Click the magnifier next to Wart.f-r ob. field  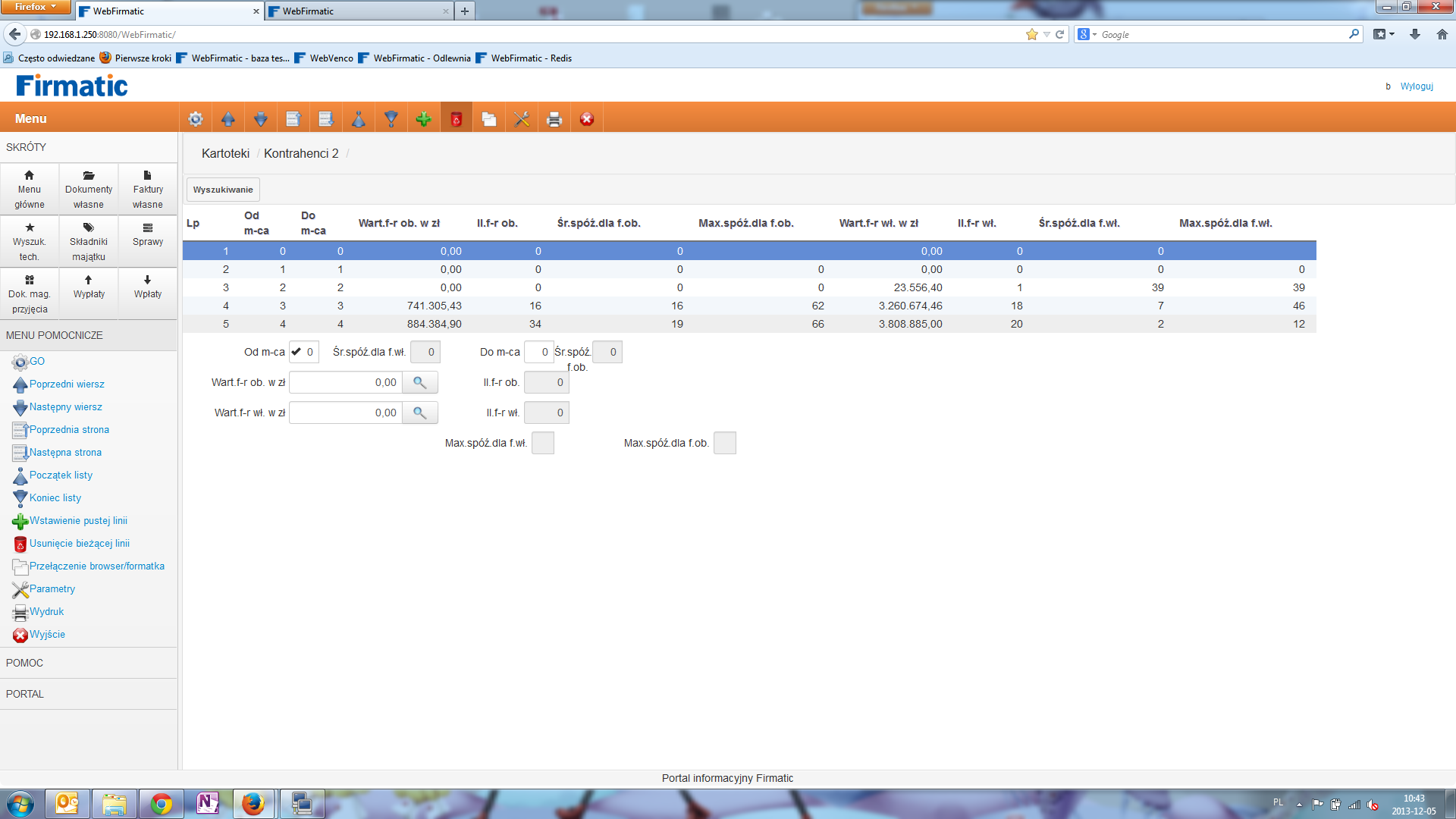click(x=419, y=383)
